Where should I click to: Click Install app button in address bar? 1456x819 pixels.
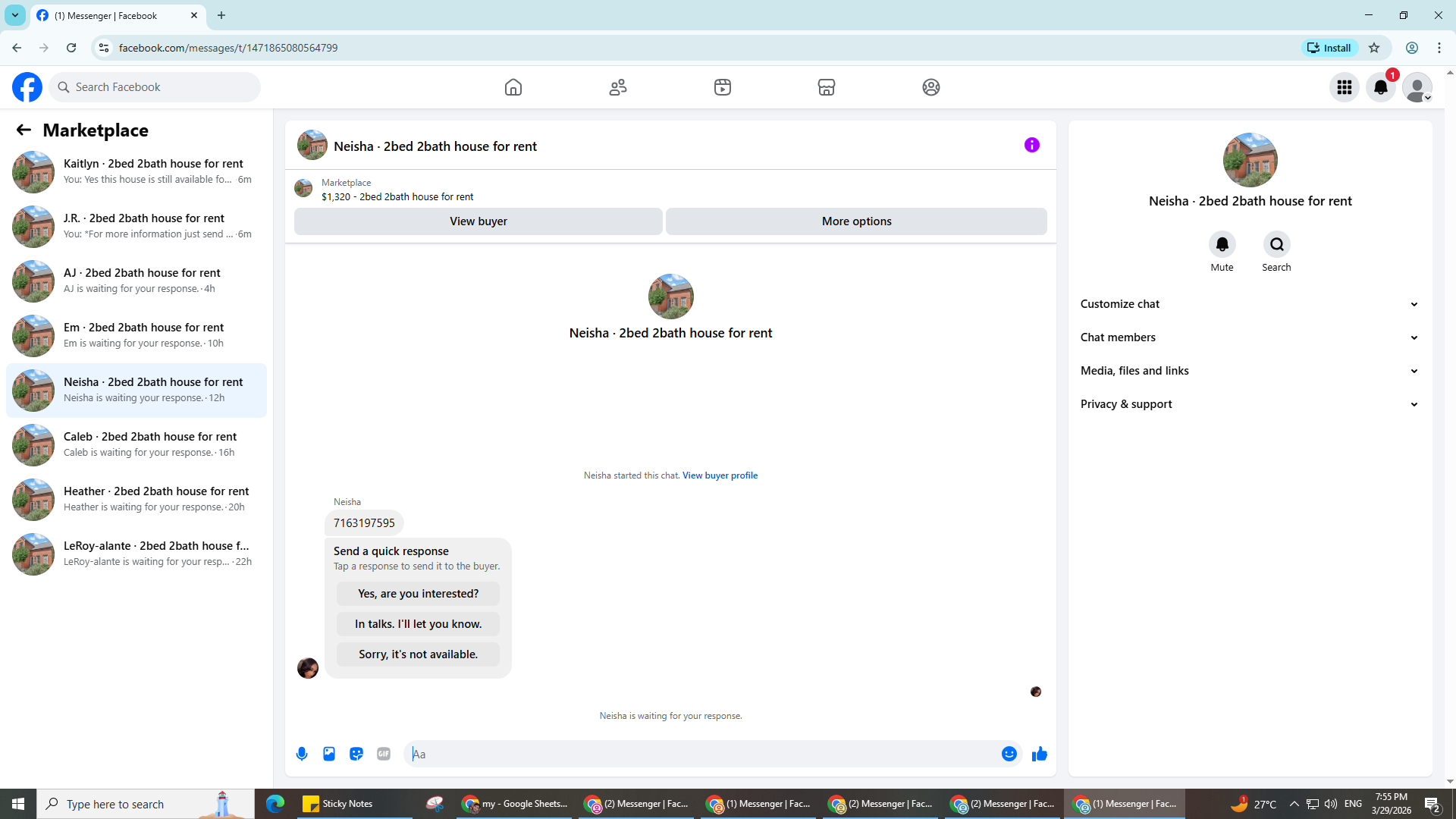pos(1330,48)
